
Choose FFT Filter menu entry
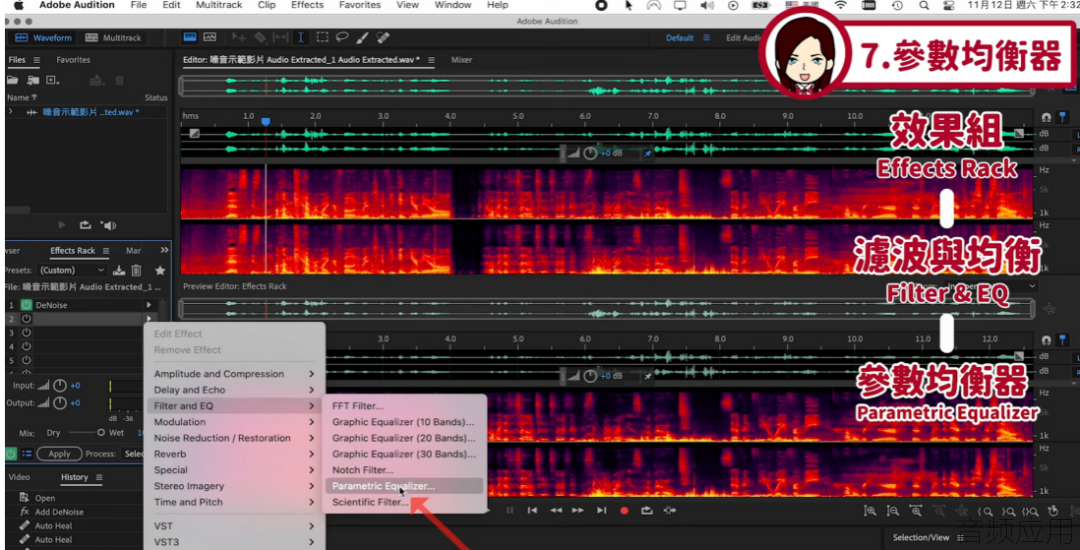[x=404, y=405]
